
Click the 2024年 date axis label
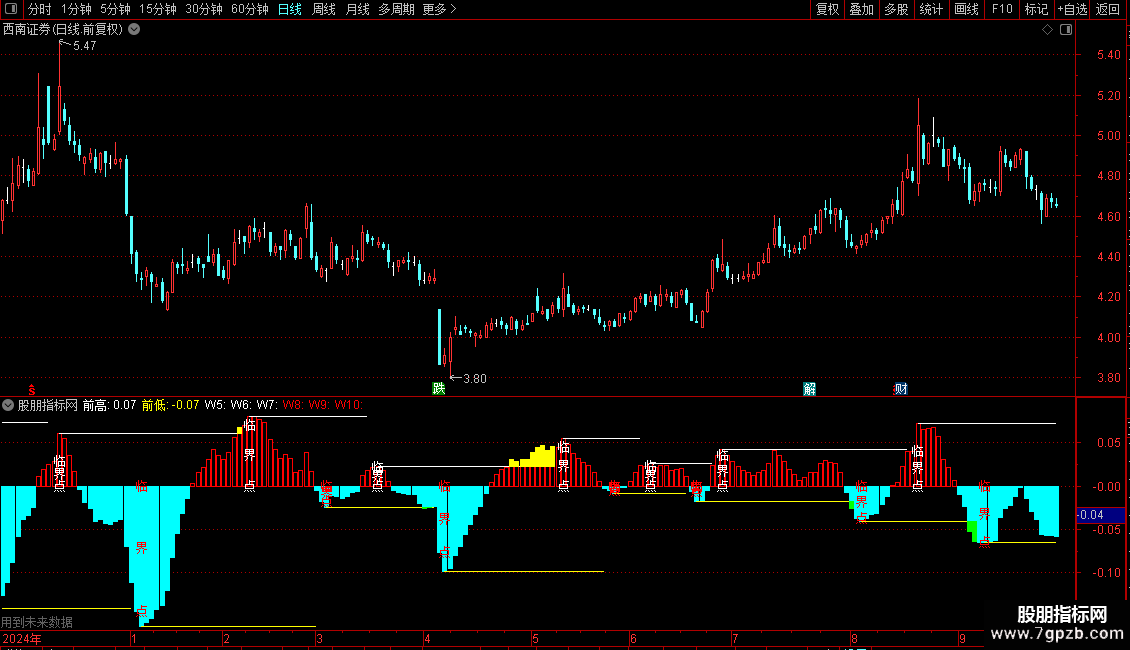pyautogui.click(x=22, y=638)
